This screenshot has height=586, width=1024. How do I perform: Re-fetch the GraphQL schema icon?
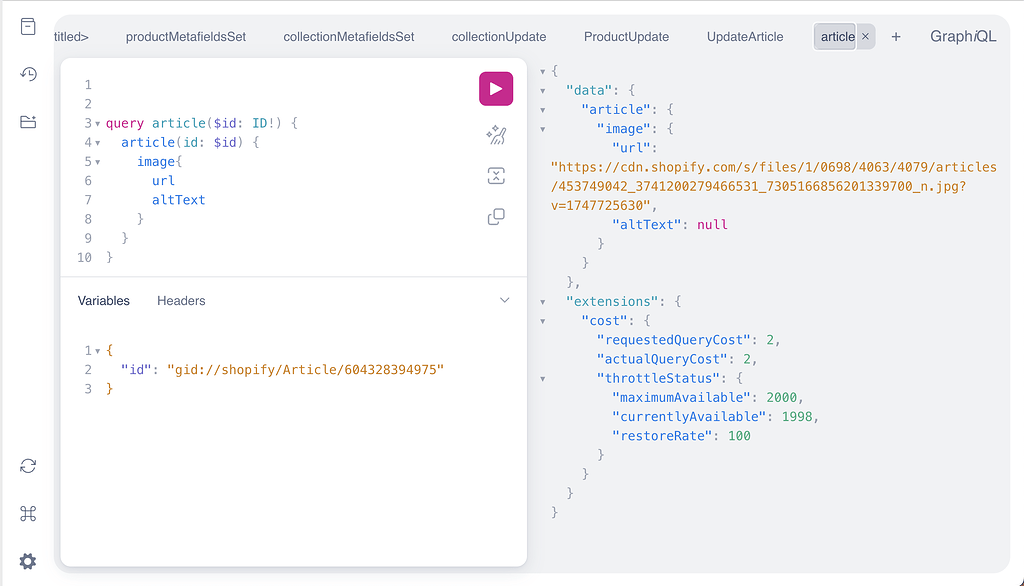tap(28, 466)
